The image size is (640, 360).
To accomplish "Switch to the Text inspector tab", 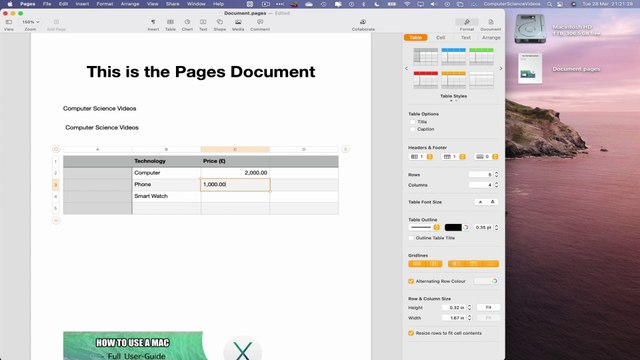I will pos(466,38).
